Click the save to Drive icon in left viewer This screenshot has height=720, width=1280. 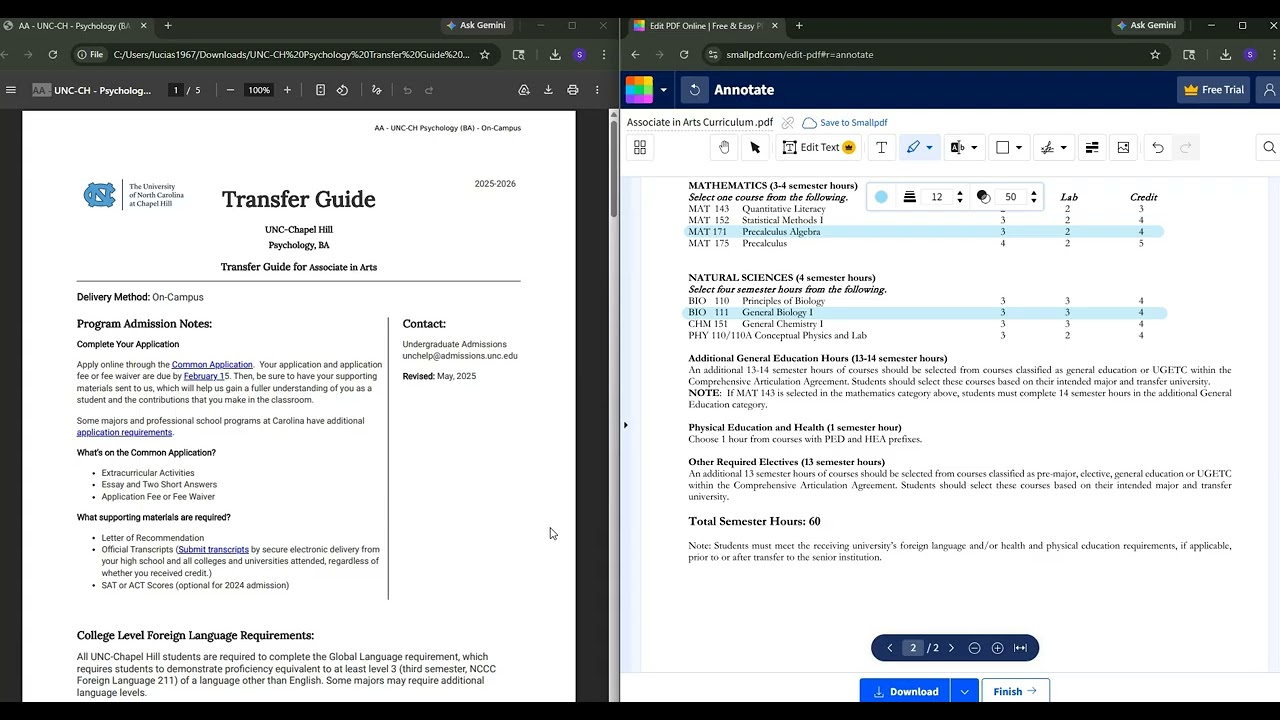coord(523,90)
